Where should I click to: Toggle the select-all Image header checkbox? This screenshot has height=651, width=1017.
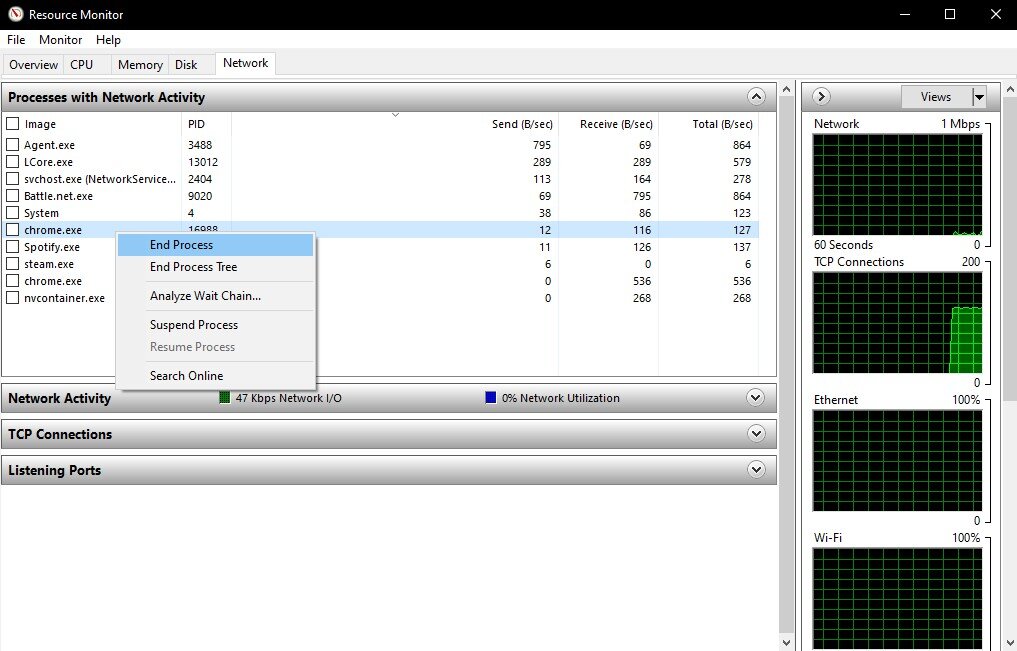pos(13,124)
